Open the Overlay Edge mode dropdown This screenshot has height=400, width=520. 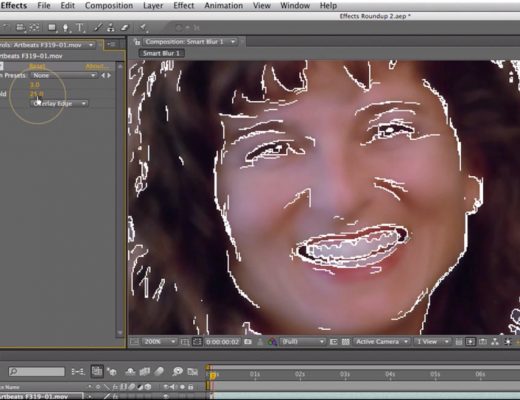click(59, 104)
